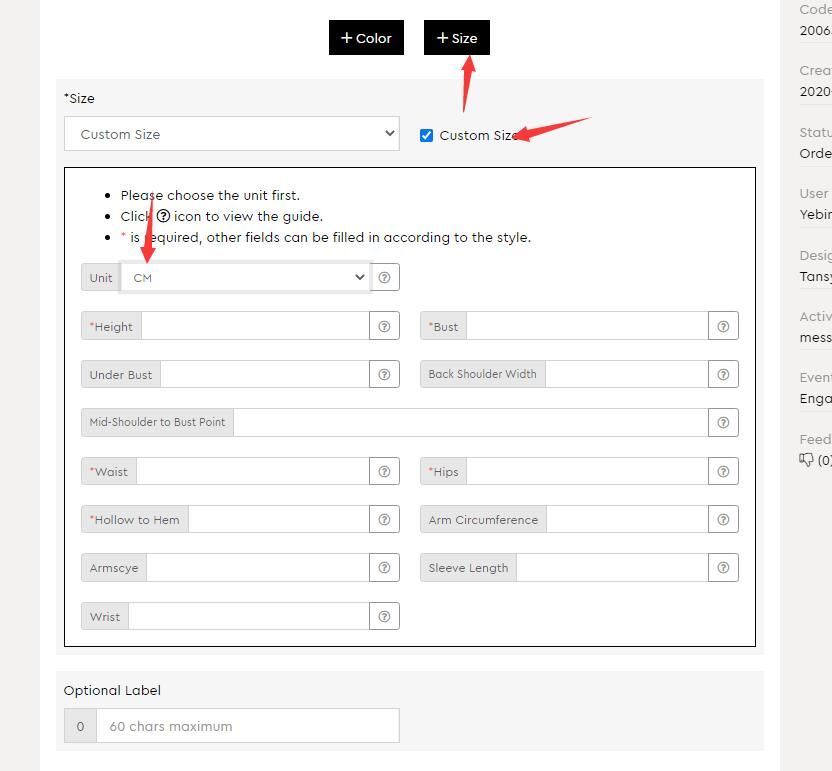The image size is (832, 771).
Task: Open the Unit CM dropdown
Action: click(246, 277)
